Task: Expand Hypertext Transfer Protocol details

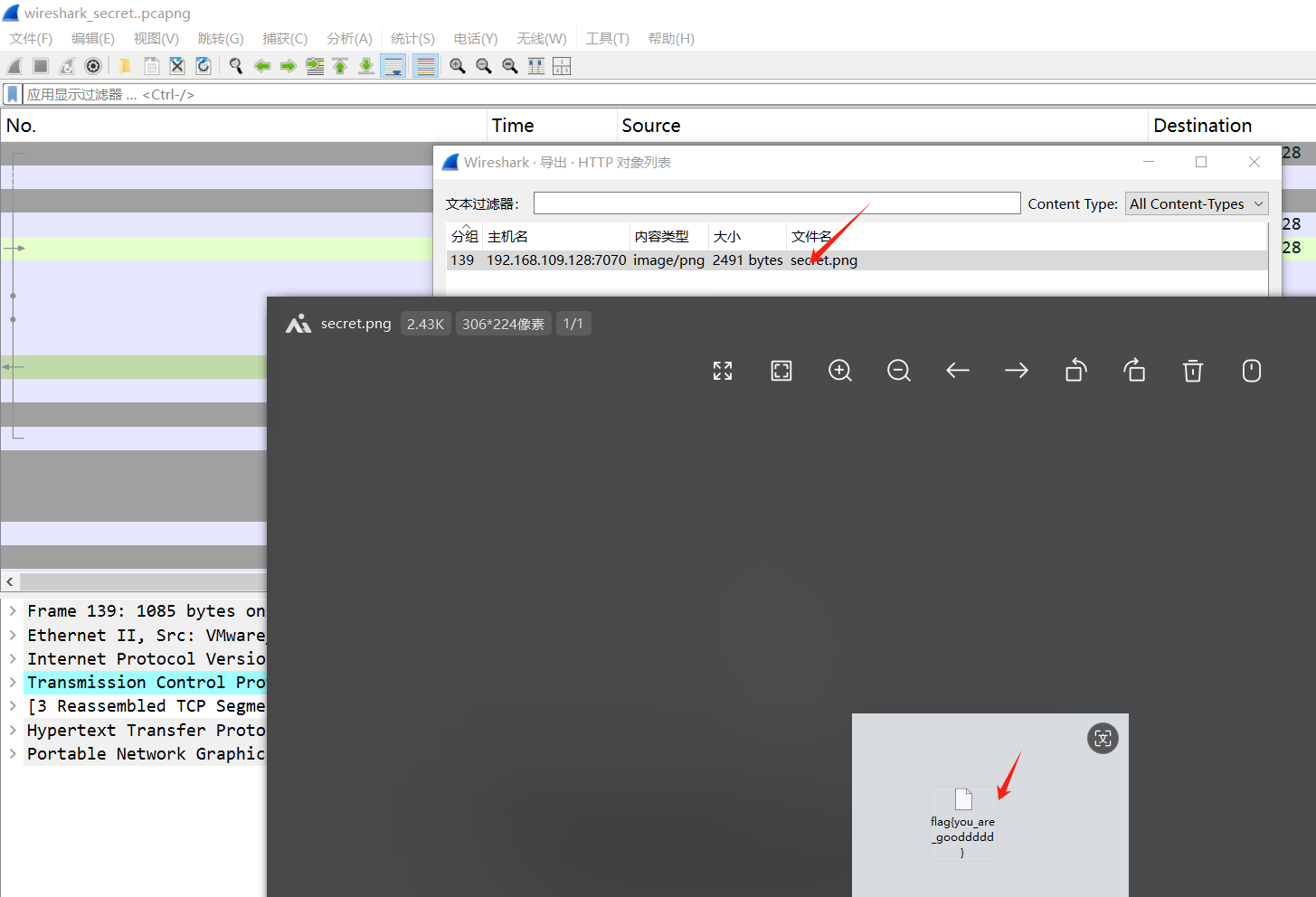Action: [13, 730]
